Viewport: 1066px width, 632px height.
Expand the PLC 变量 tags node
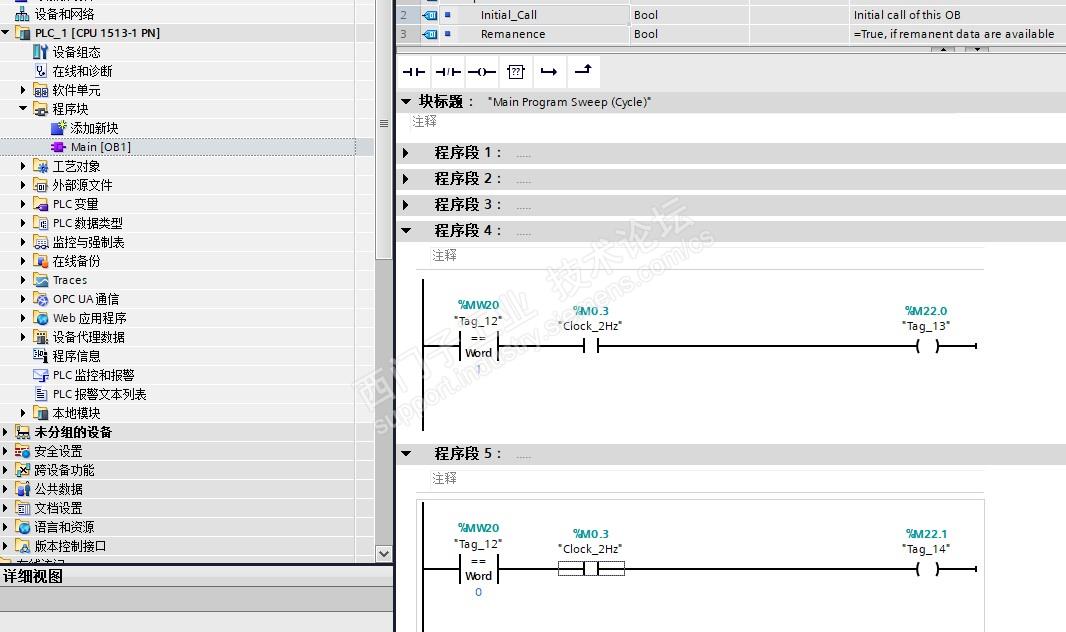(23, 204)
